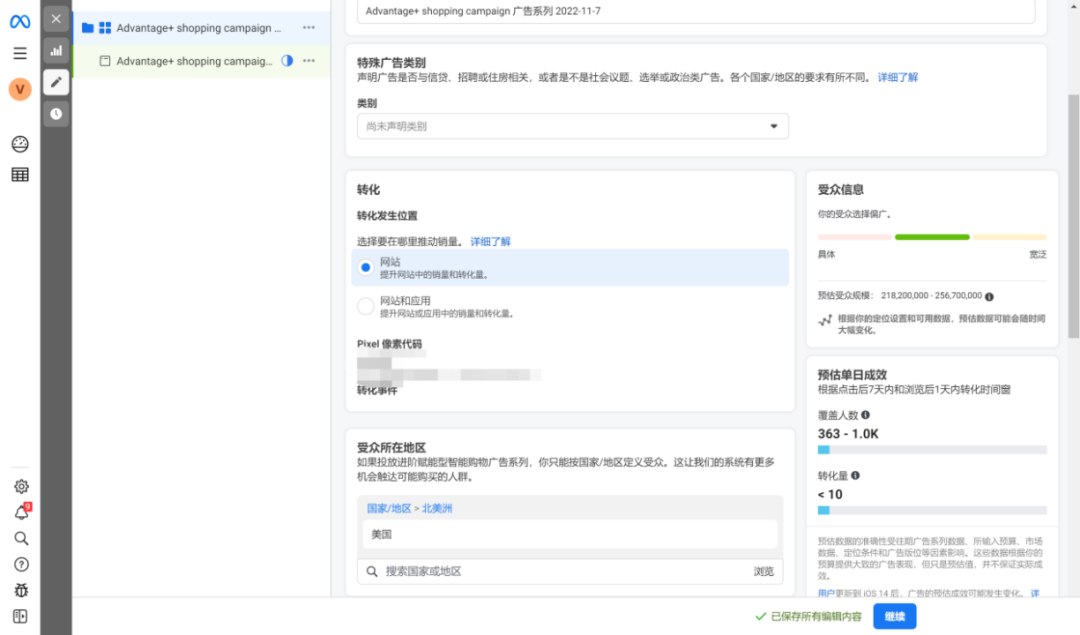
Task: Select the 网站和应用 radio button
Action: [366, 306]
